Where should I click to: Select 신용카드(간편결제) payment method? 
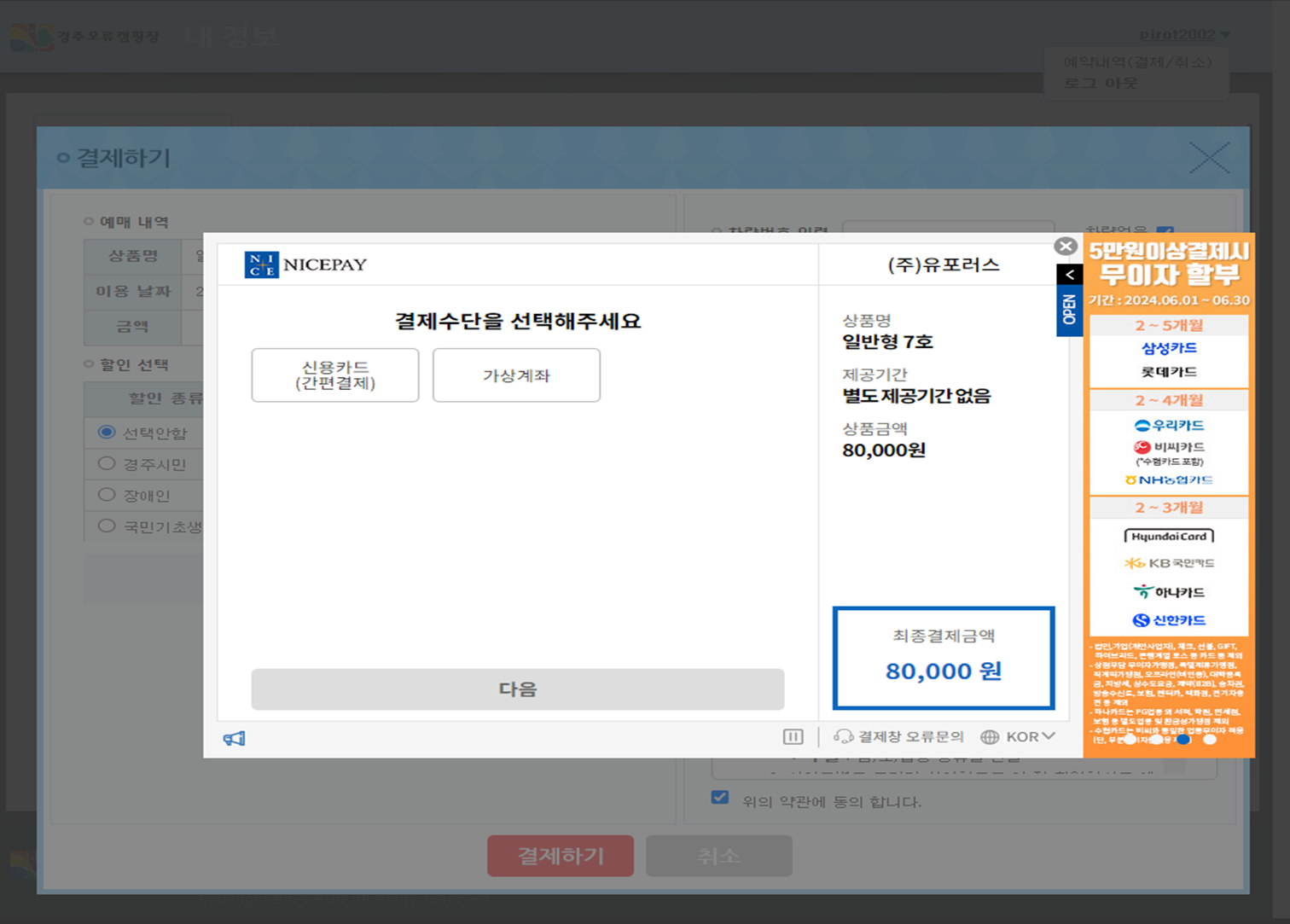pyautogui.click(x=335, y=375)
